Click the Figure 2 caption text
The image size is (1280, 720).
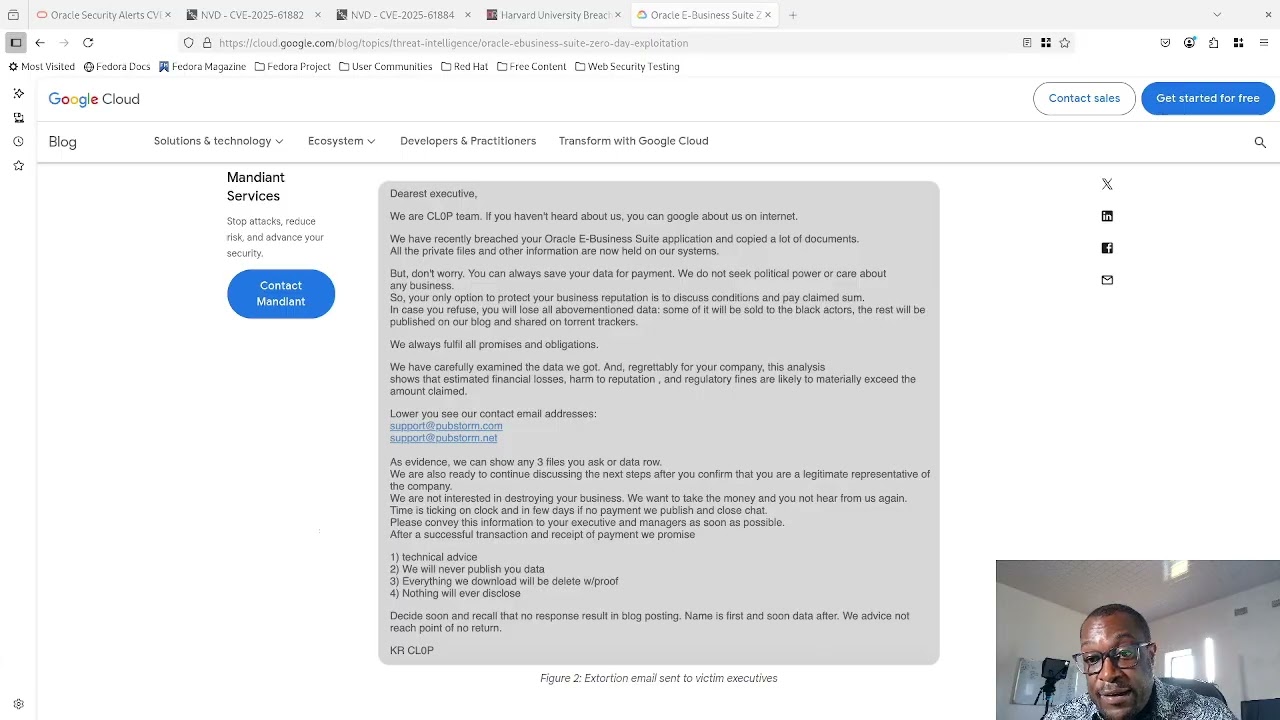(x=659, y=678)
